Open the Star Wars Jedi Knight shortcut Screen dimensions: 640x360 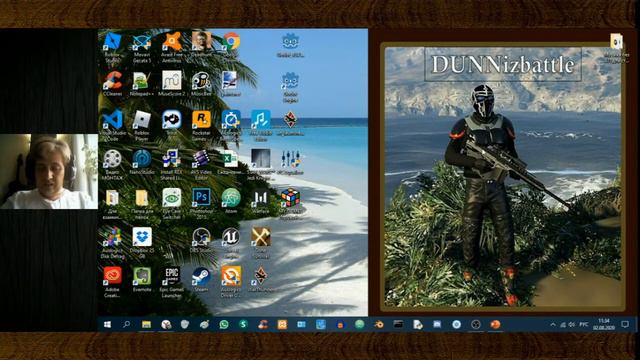[260, 164]
